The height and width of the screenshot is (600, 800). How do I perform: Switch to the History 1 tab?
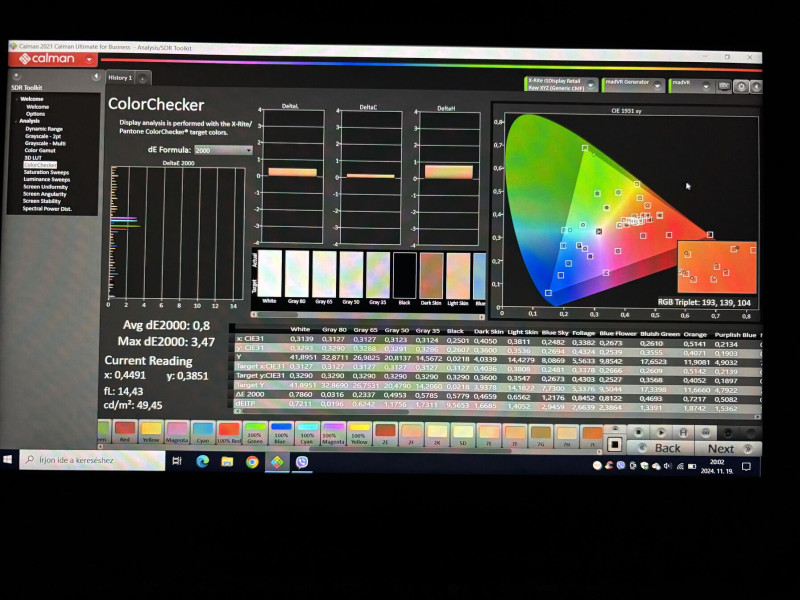[x=120, y=78]
